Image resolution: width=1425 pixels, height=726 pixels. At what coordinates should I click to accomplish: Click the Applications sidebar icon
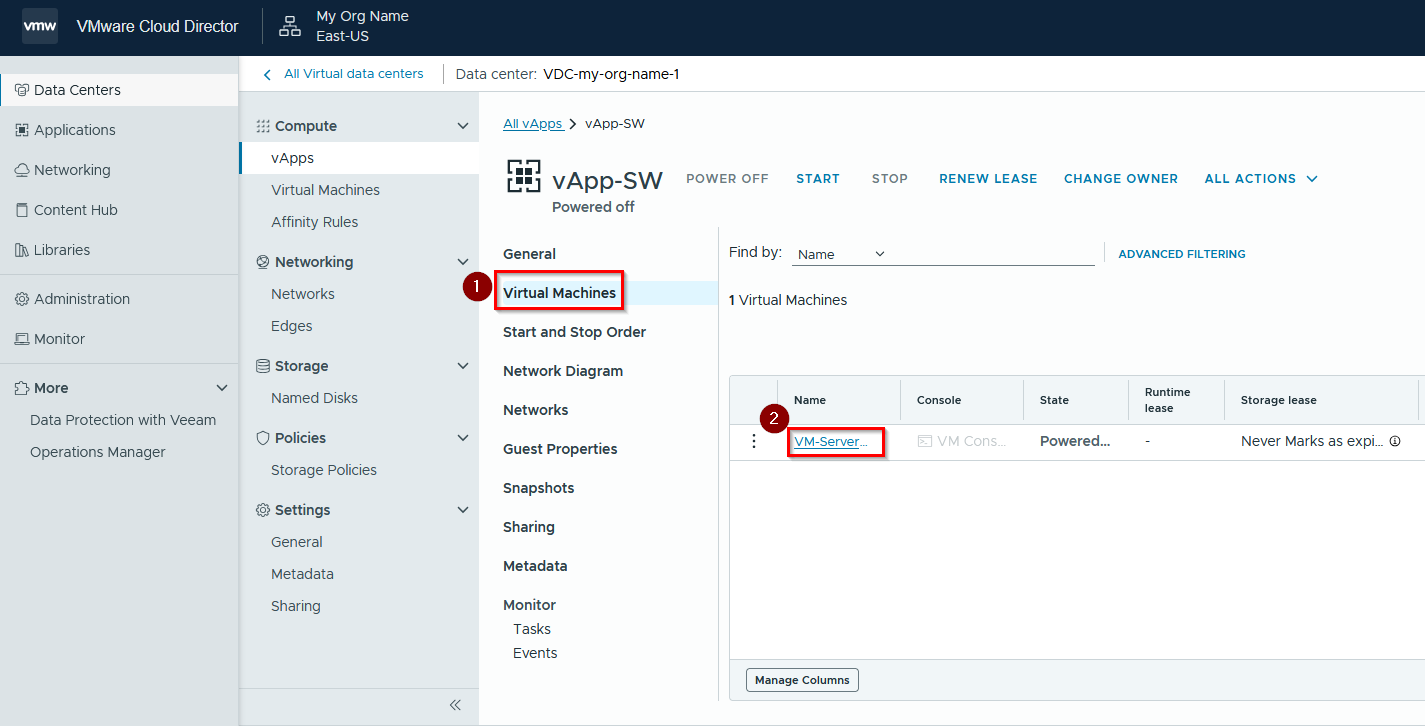(x=22, y=130)
